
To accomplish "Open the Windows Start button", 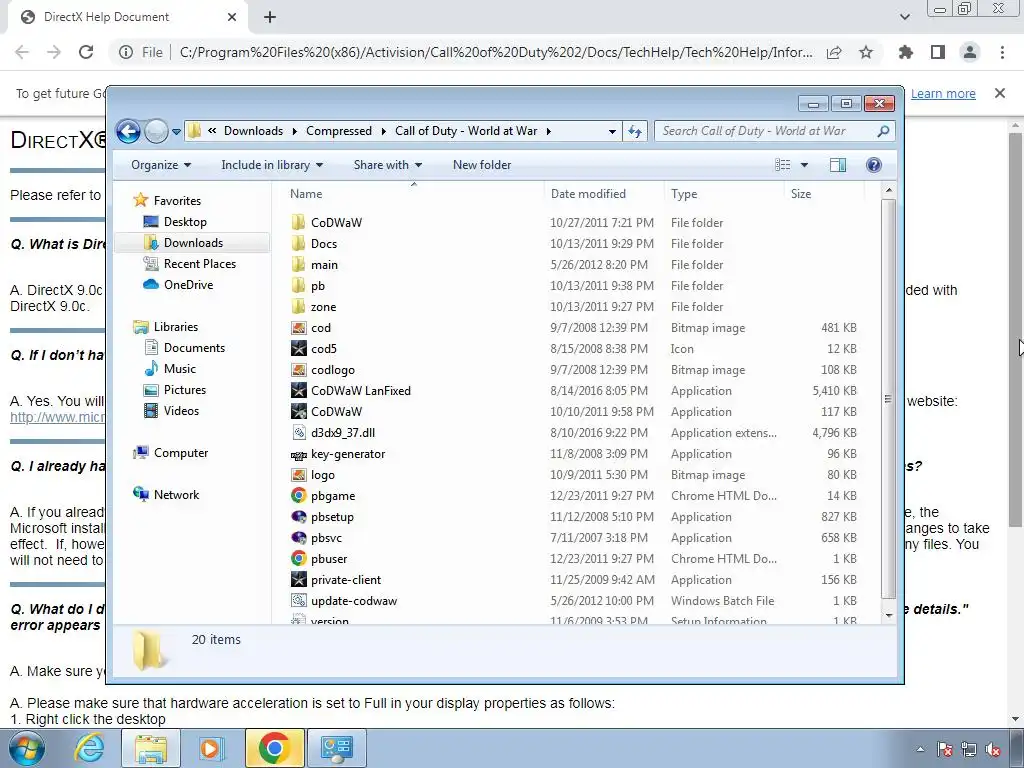I will point(27,748).
